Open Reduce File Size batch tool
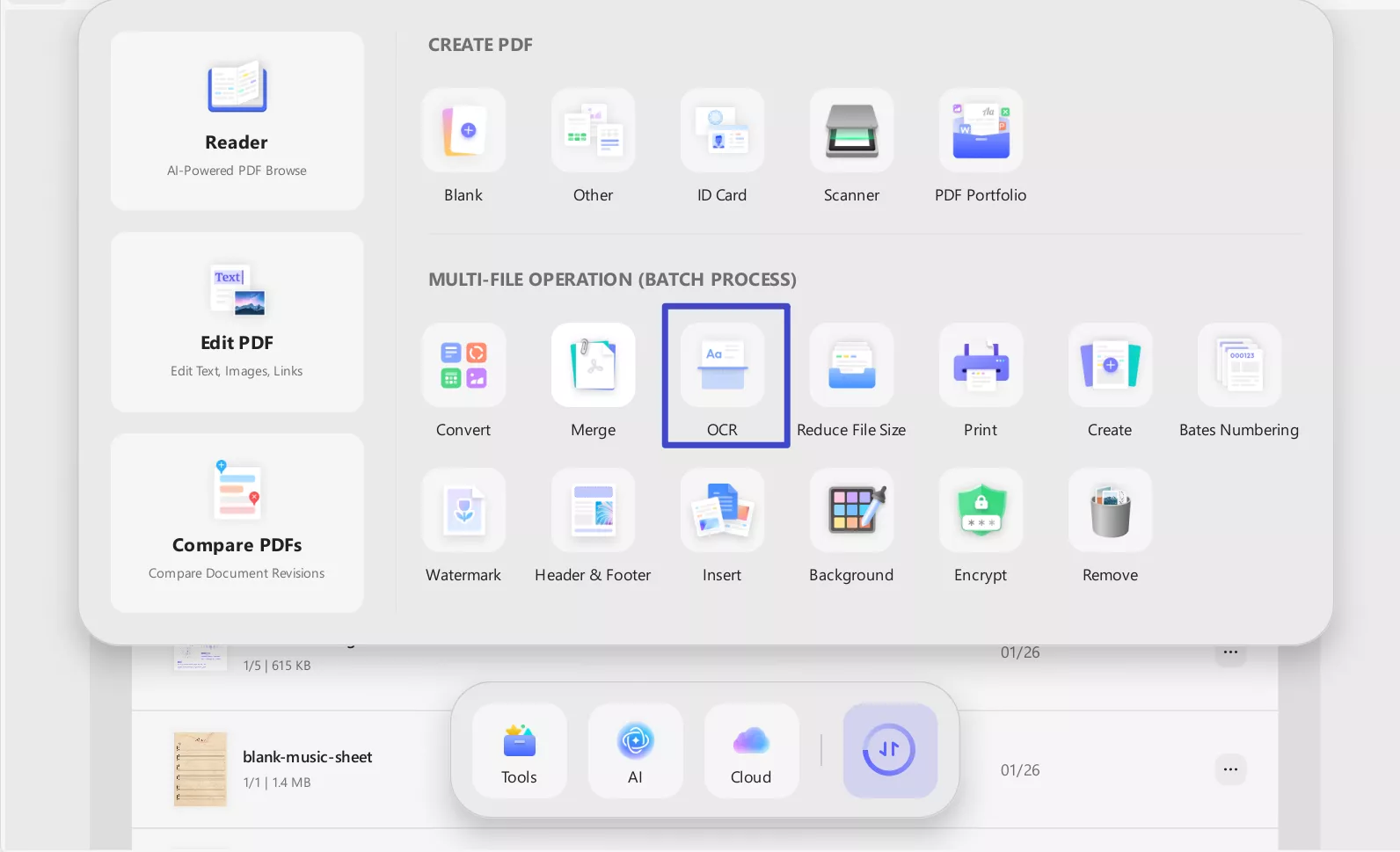 click(851, 365)
